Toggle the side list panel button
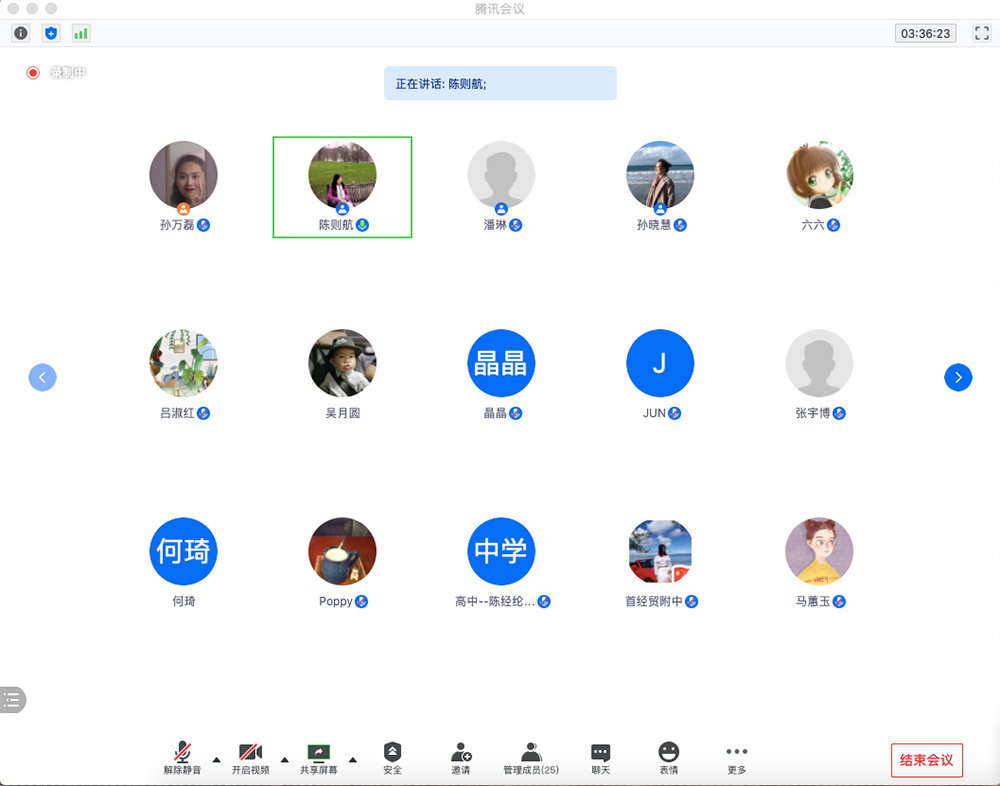Screen dimensions: 1000x786 click(12, 700)
